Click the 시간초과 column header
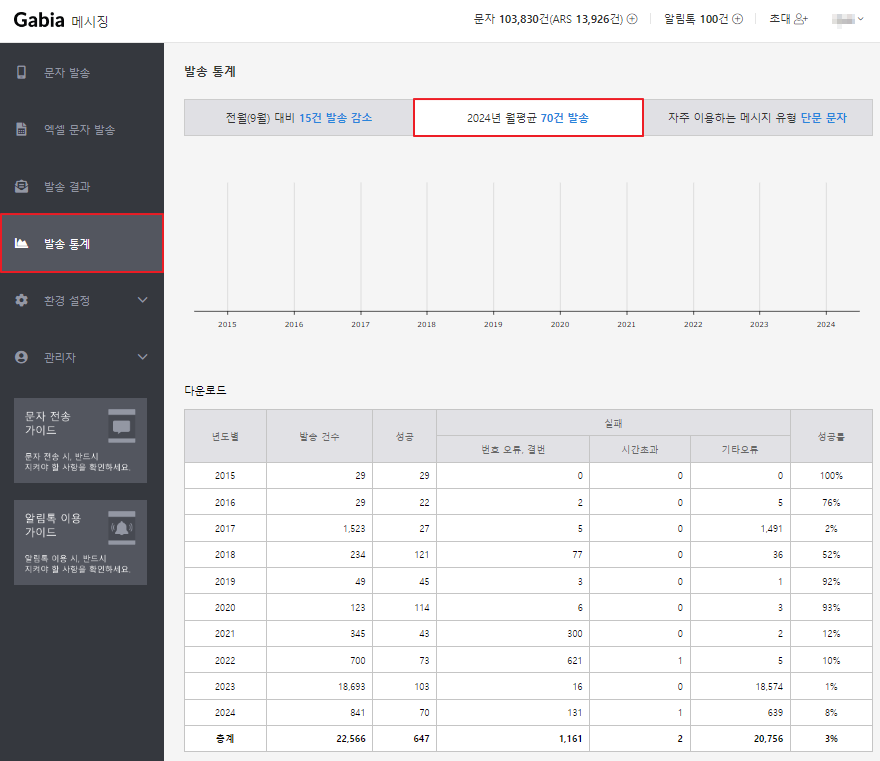 pos(640,449)
